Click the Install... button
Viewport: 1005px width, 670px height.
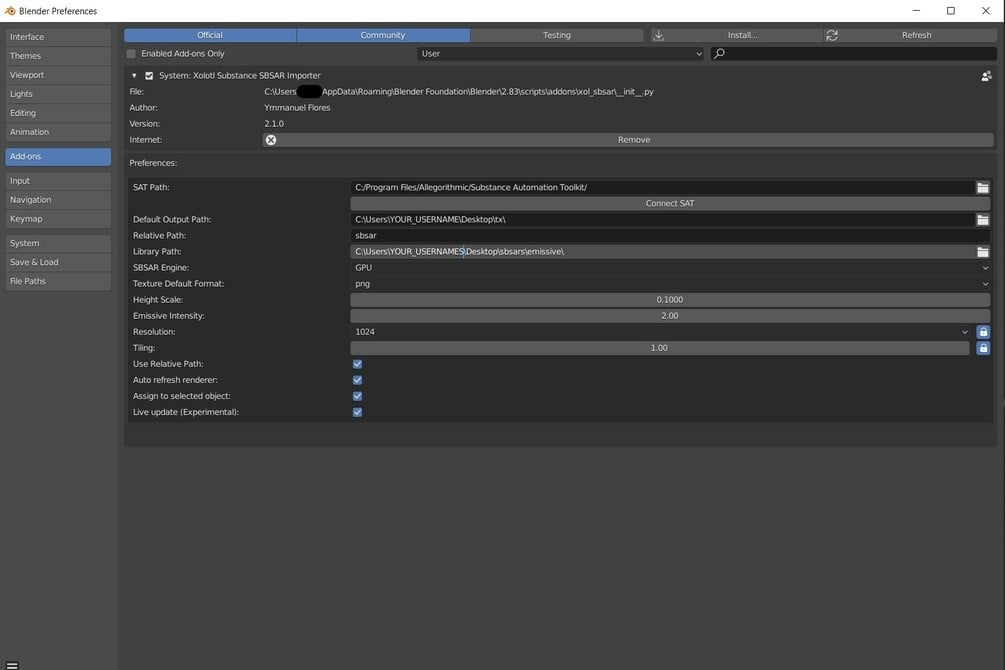pyautogui.click(x=737, y=35)
